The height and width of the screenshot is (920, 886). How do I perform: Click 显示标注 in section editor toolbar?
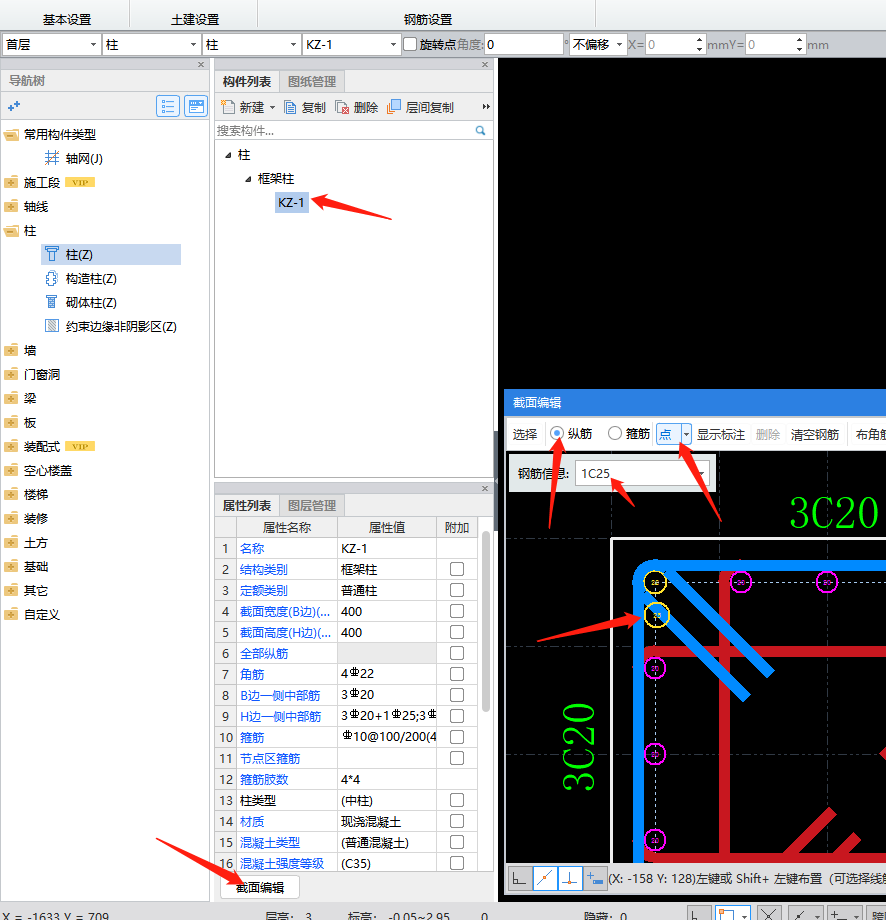point(721,434)
